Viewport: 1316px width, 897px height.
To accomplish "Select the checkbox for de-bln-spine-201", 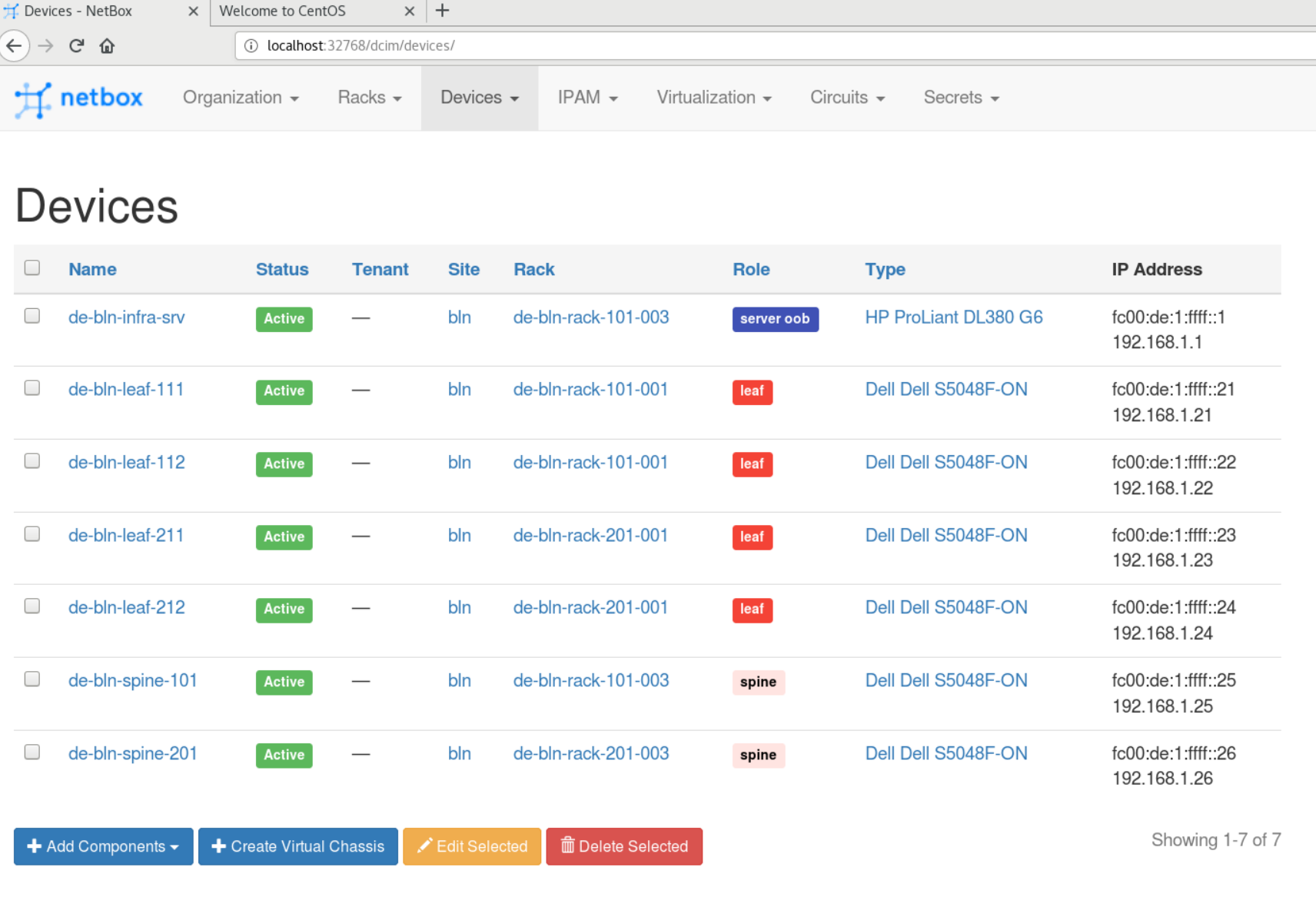I will click(32, 752).
